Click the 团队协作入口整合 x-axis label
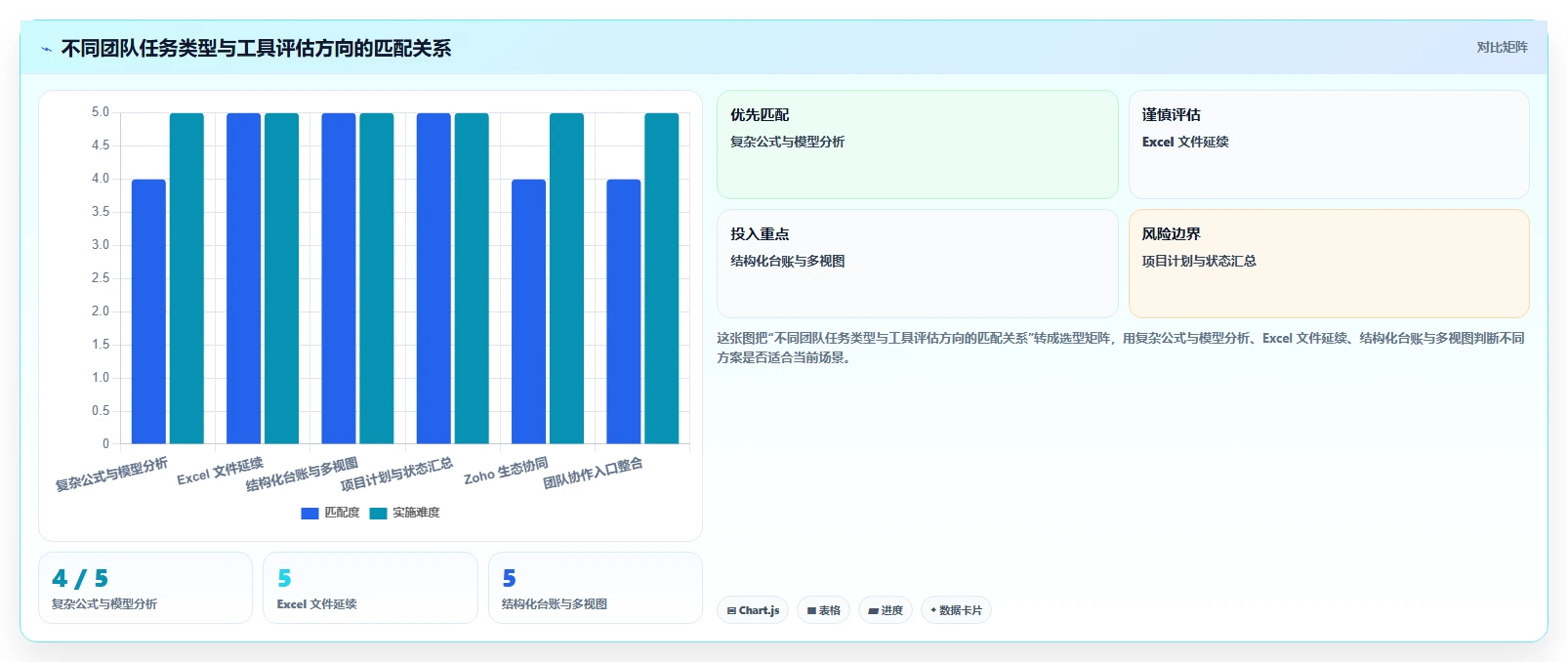This screenshot has height=662, width=1568. pos(593,473)
